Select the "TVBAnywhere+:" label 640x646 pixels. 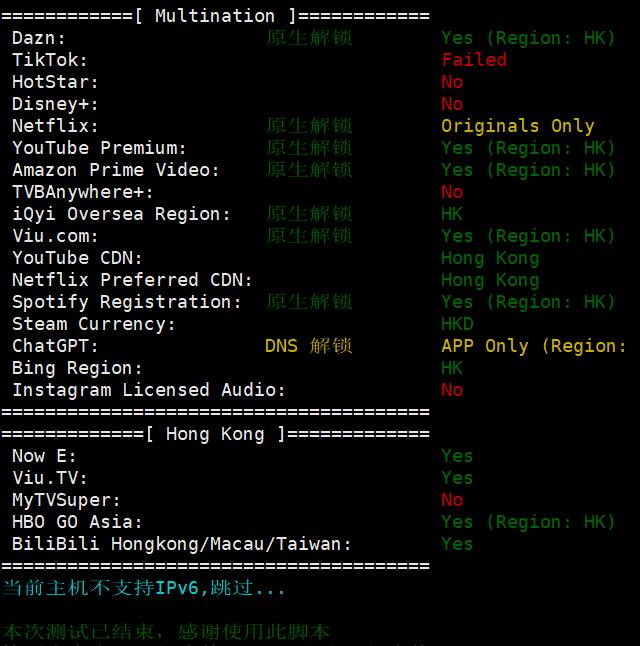click(x=83, y=192)
